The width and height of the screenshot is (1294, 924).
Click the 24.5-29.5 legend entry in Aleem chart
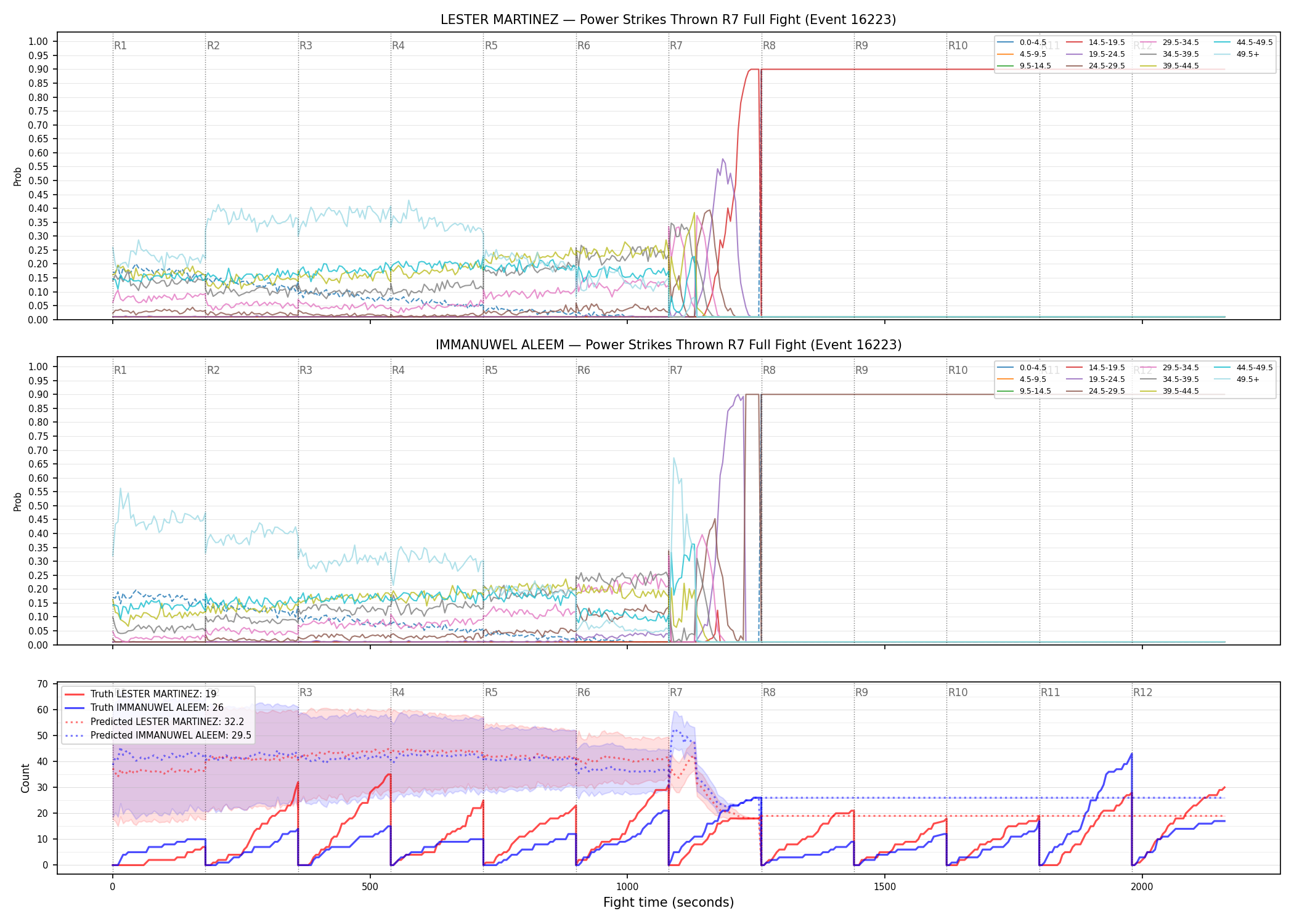coord(1096,391)
